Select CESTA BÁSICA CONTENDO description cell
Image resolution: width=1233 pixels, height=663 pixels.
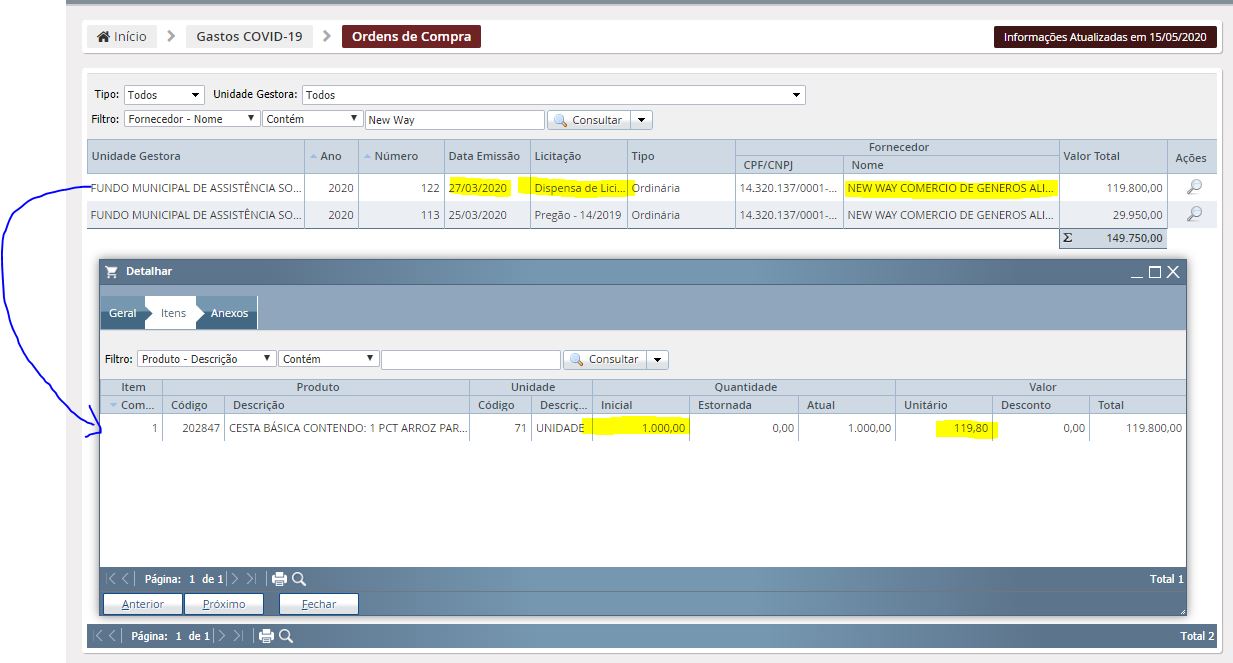[347, 428]
